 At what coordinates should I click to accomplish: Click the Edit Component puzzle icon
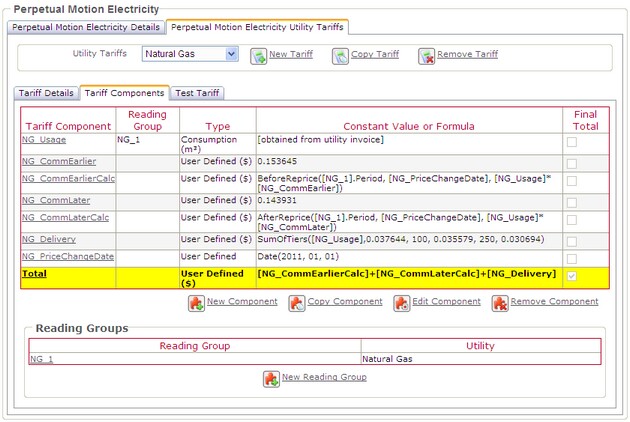(x=402, y=303)
